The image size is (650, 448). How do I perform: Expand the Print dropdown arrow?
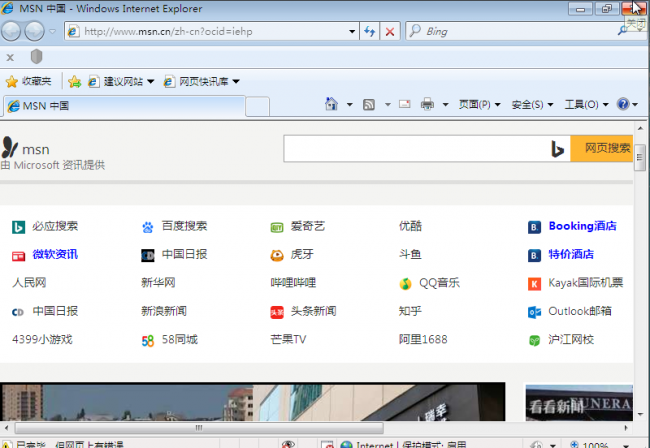click(x=446, y=104)
